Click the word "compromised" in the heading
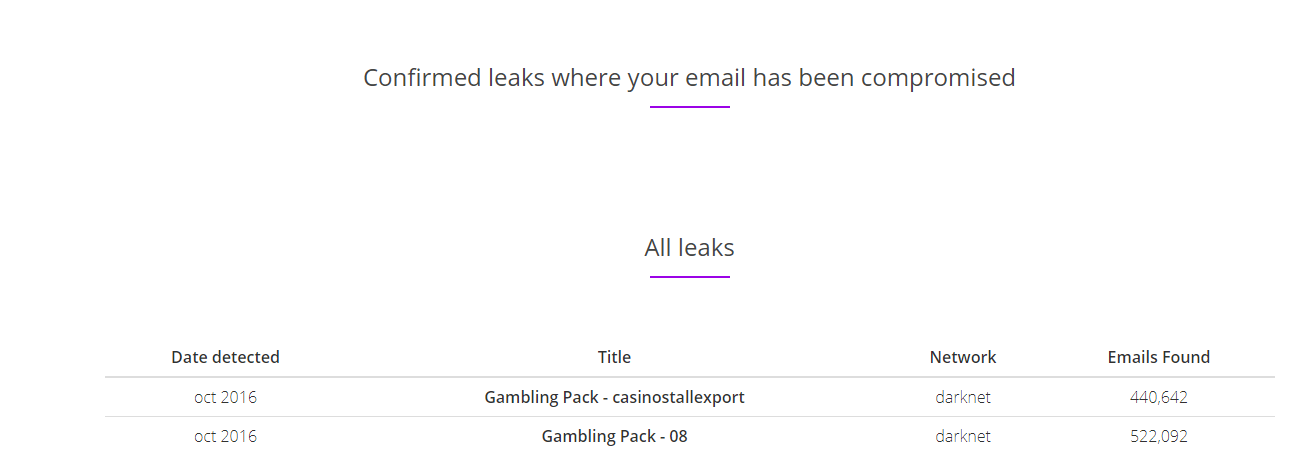 click(937, 77)
